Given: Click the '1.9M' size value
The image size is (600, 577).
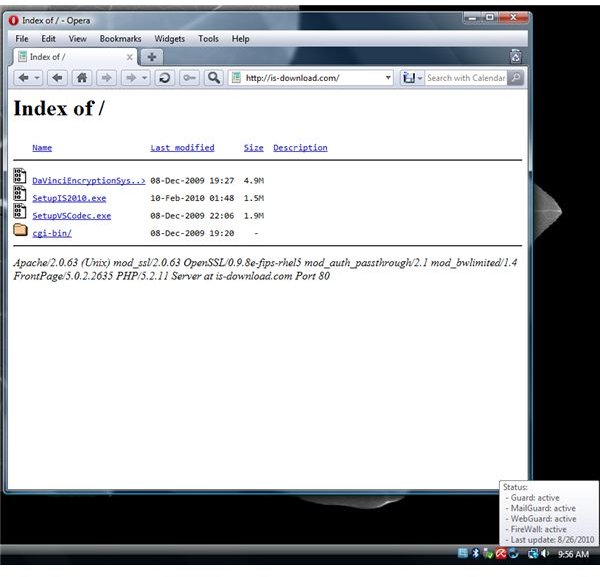Looking at the screenshot, I should 254,216.
